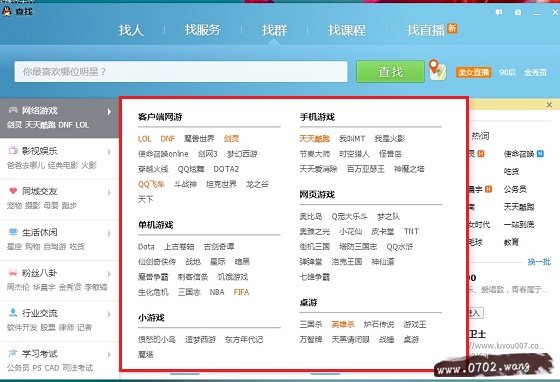Click 天黑请闭眼 board game link
The width and height of the screenshot is (560, 382).
350,340
